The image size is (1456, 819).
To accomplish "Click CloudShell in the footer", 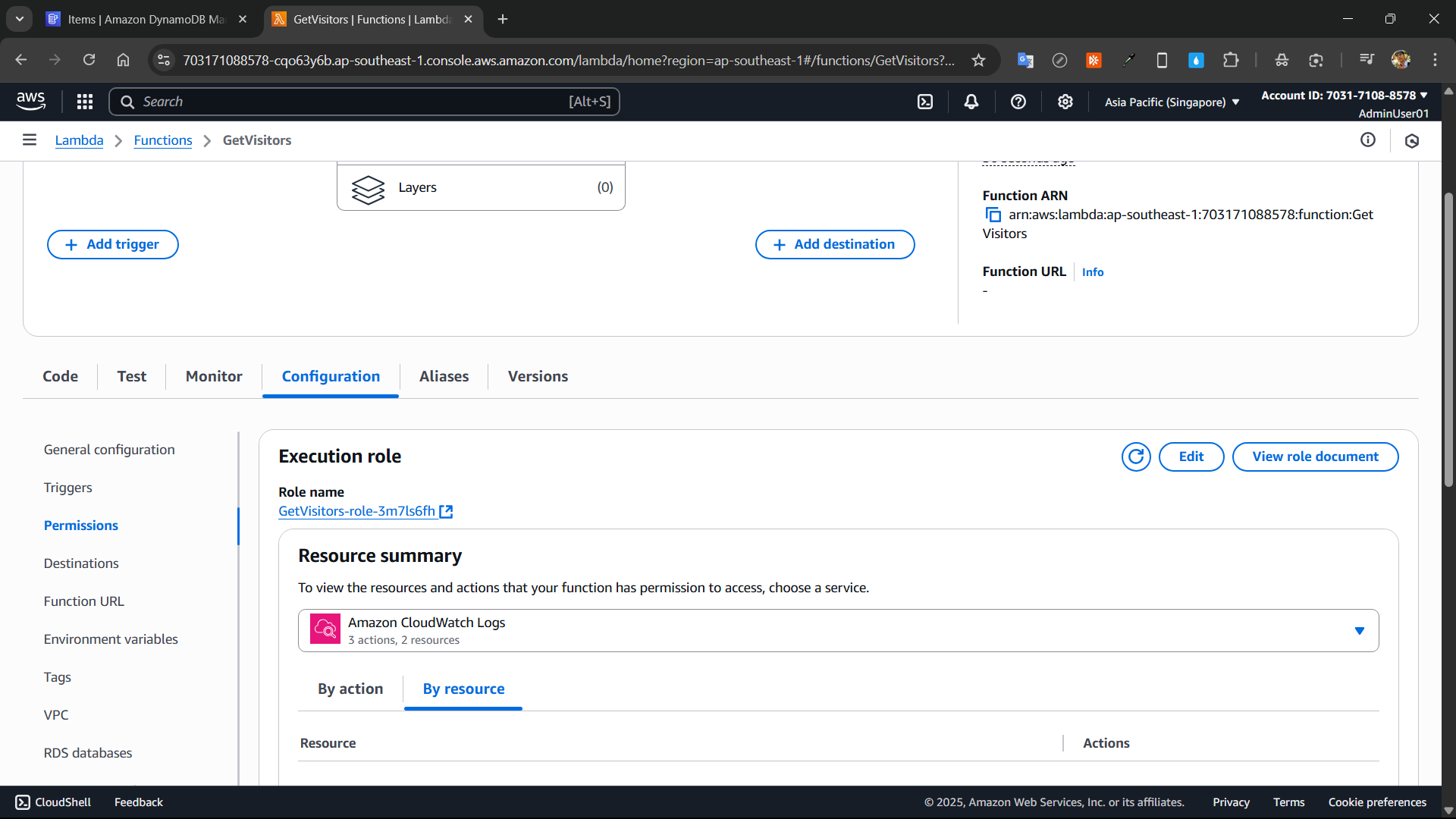I will coord(53,802).
